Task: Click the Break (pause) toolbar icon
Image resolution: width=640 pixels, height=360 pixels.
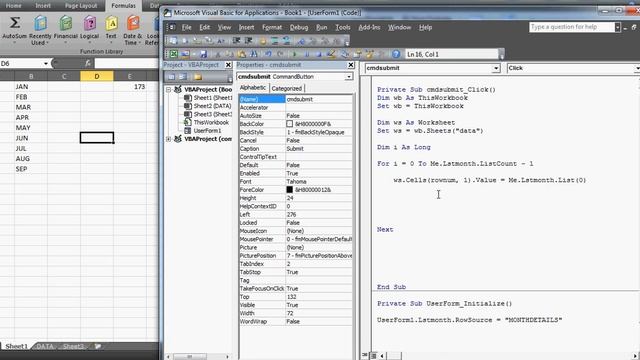Action: (307, 54)
